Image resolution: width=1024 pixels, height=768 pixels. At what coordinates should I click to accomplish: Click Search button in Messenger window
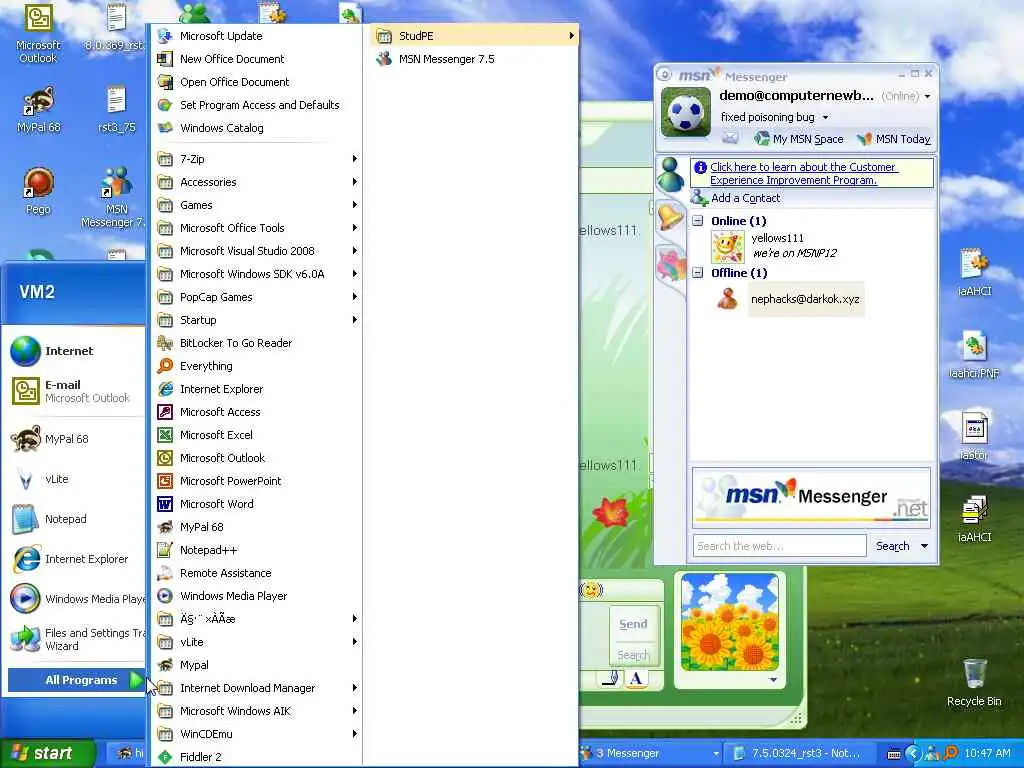tap(892, 546)
